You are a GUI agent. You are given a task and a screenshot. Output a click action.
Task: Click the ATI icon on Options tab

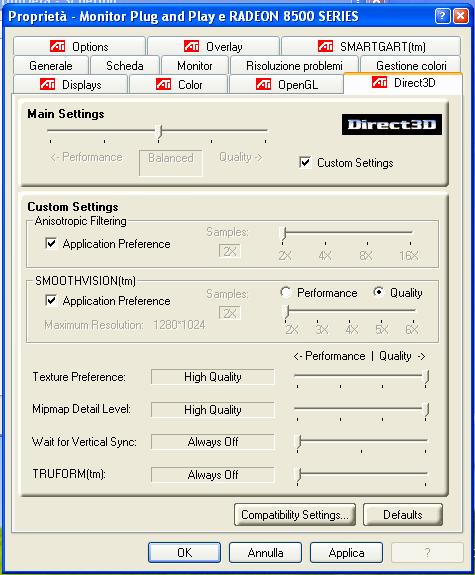coord(58,46)
